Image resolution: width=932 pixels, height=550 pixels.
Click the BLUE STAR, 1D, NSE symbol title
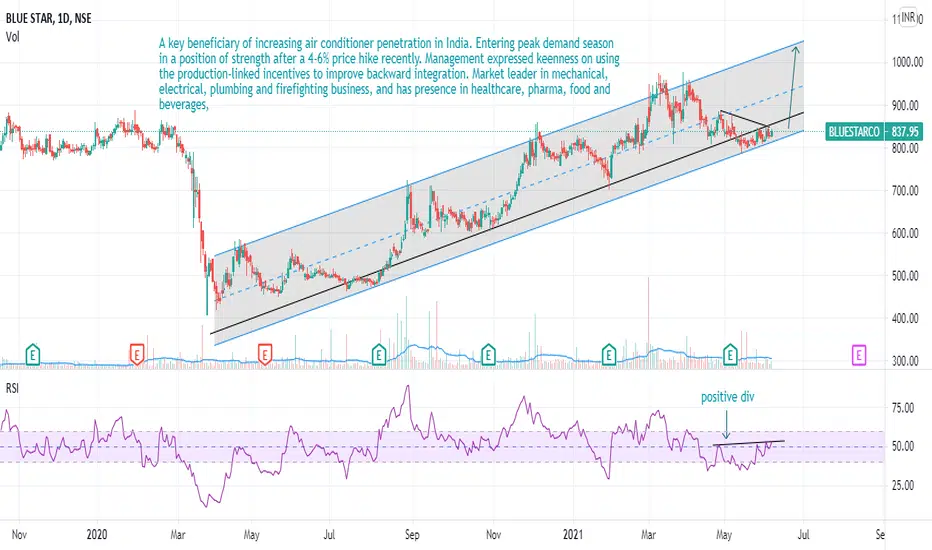tap(49, 18)
